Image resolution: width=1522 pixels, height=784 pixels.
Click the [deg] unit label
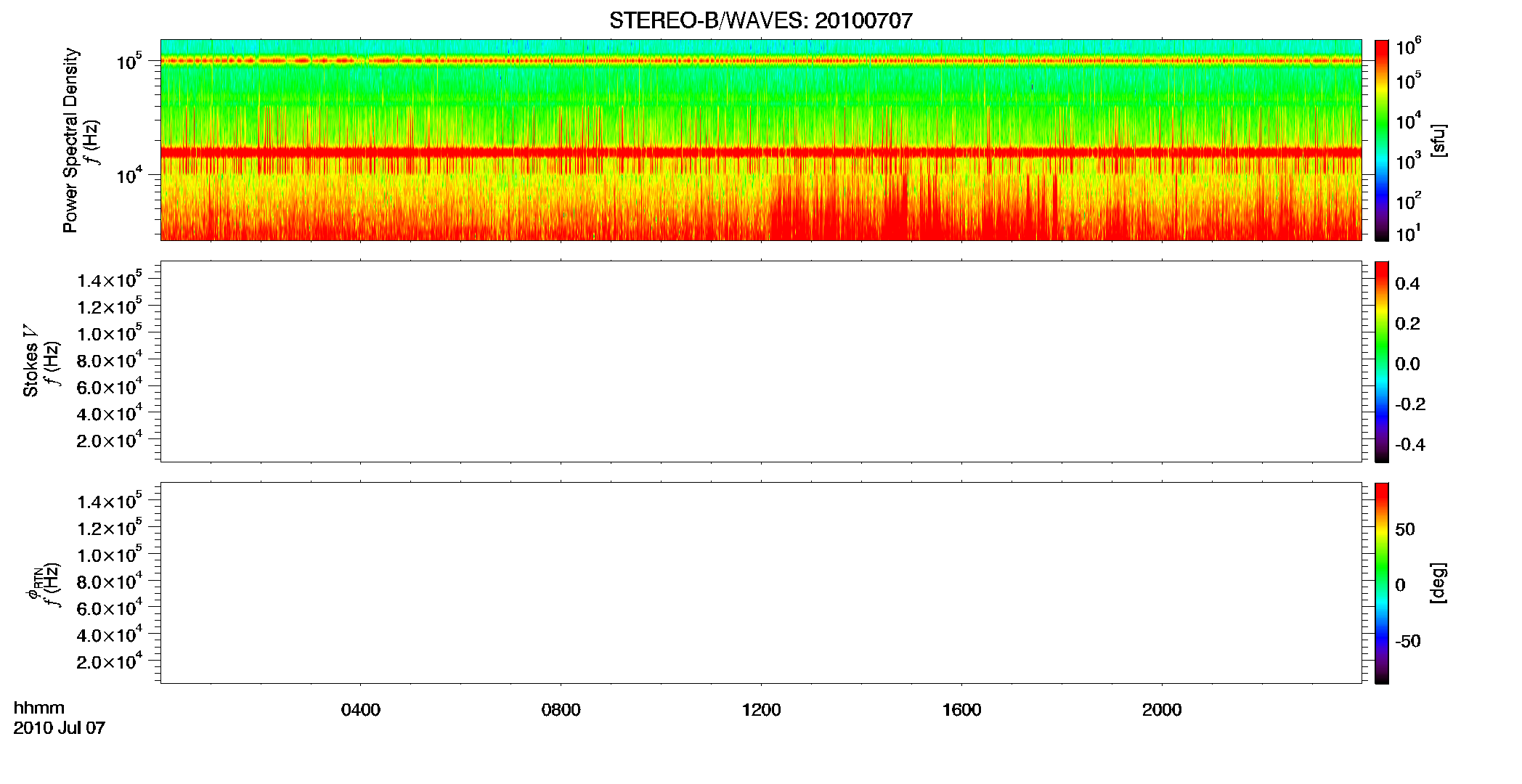tap(1438, 583)
